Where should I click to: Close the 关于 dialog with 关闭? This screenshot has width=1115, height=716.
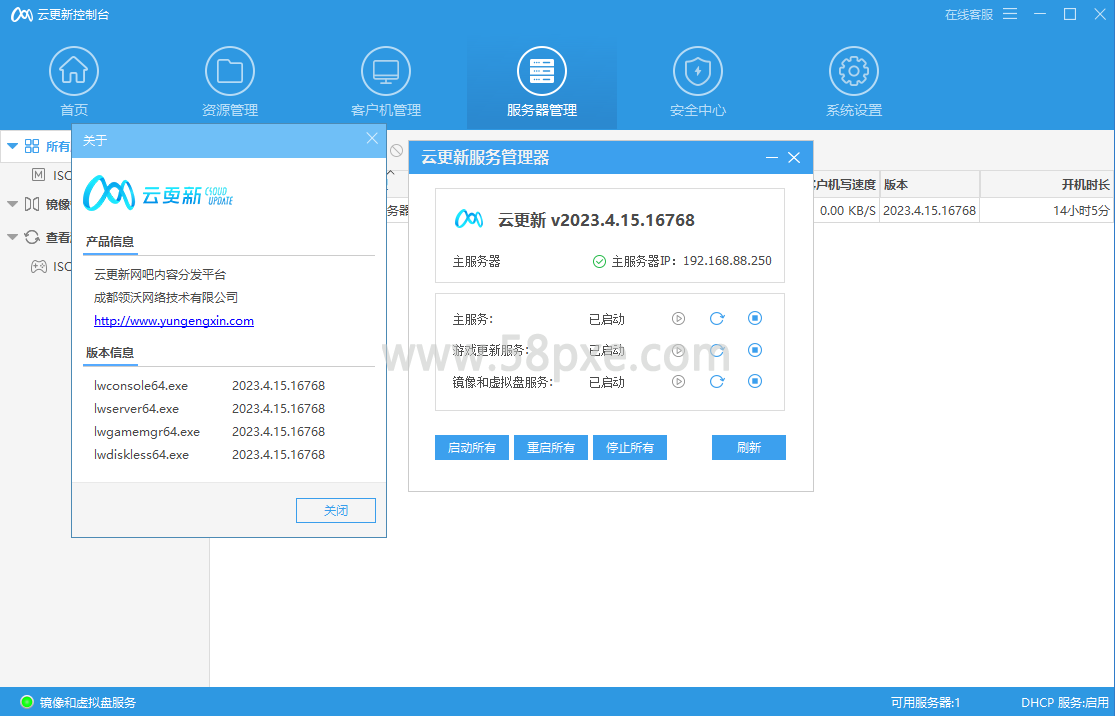coord(336,511)
